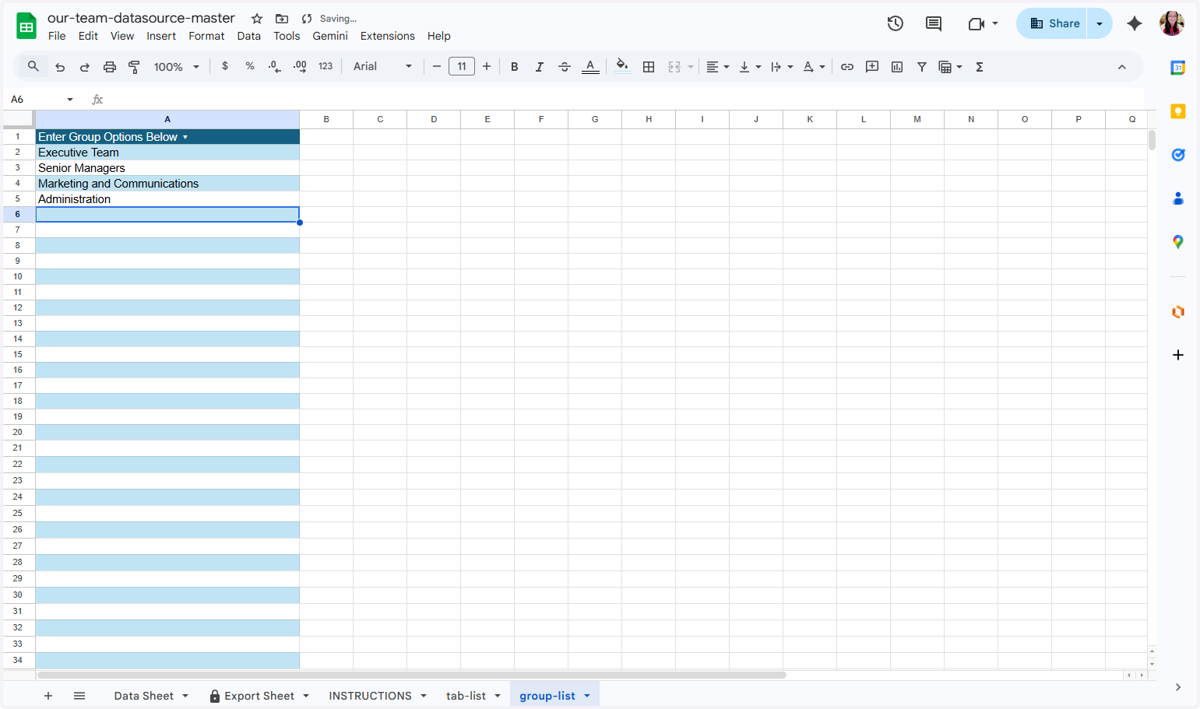Star the our-team-datasource-master document
1200x709 pixels.
pos(257,18)
